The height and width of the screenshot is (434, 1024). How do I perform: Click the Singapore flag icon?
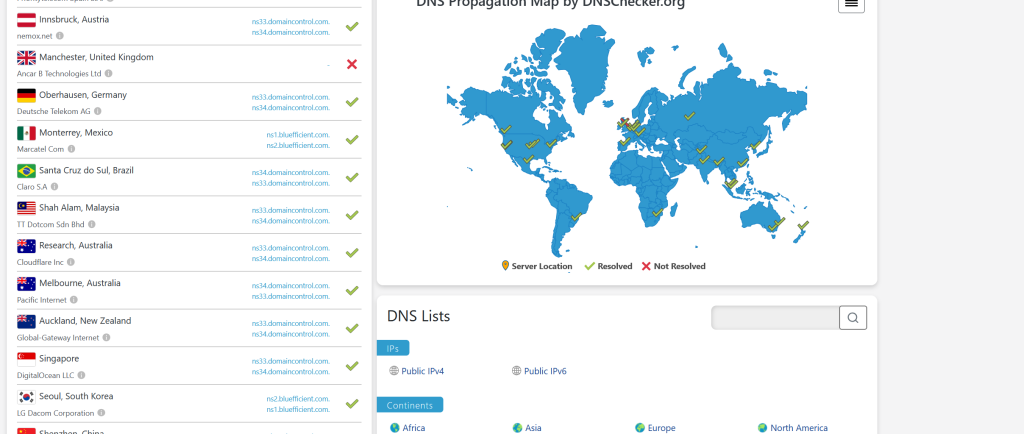26,360
